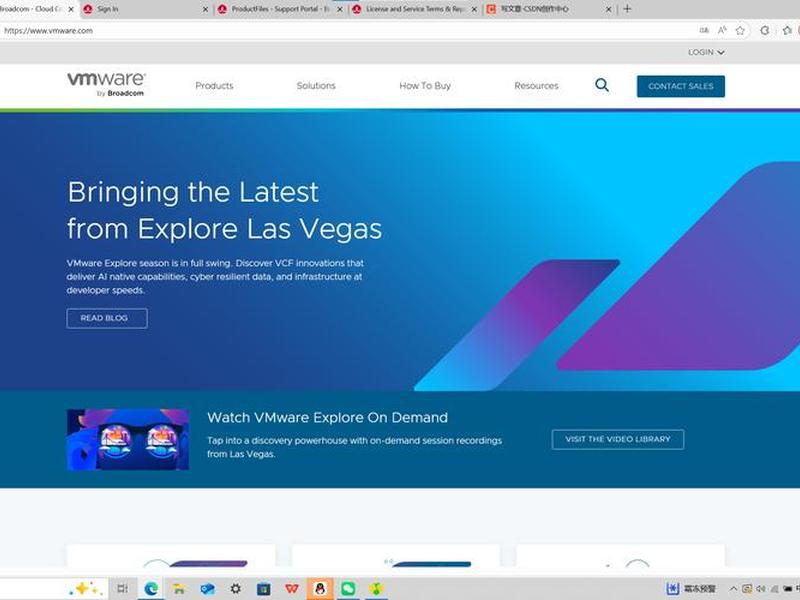Close the License and Service Terms tab
This screenshot has width=800, height=600.
pos(474,9)
